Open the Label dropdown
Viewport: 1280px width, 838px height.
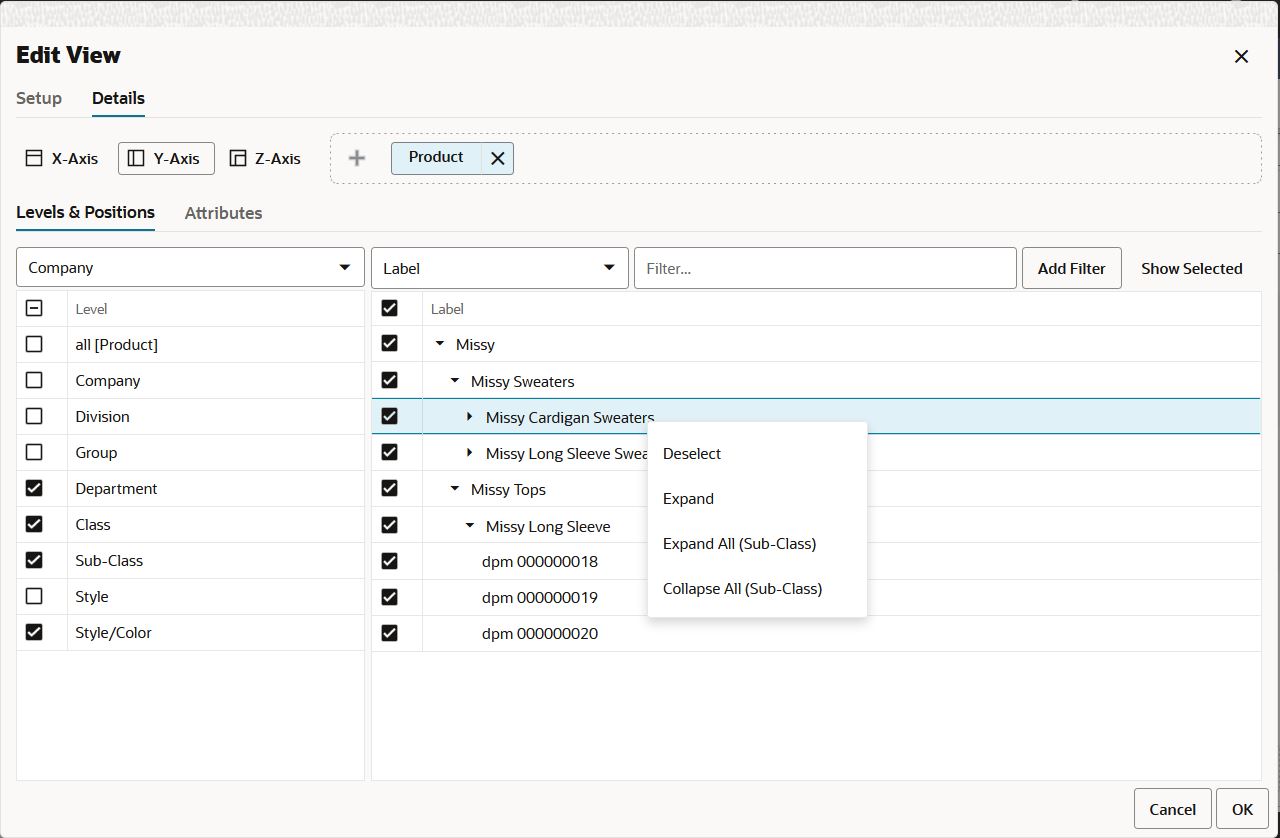[499, 268]
